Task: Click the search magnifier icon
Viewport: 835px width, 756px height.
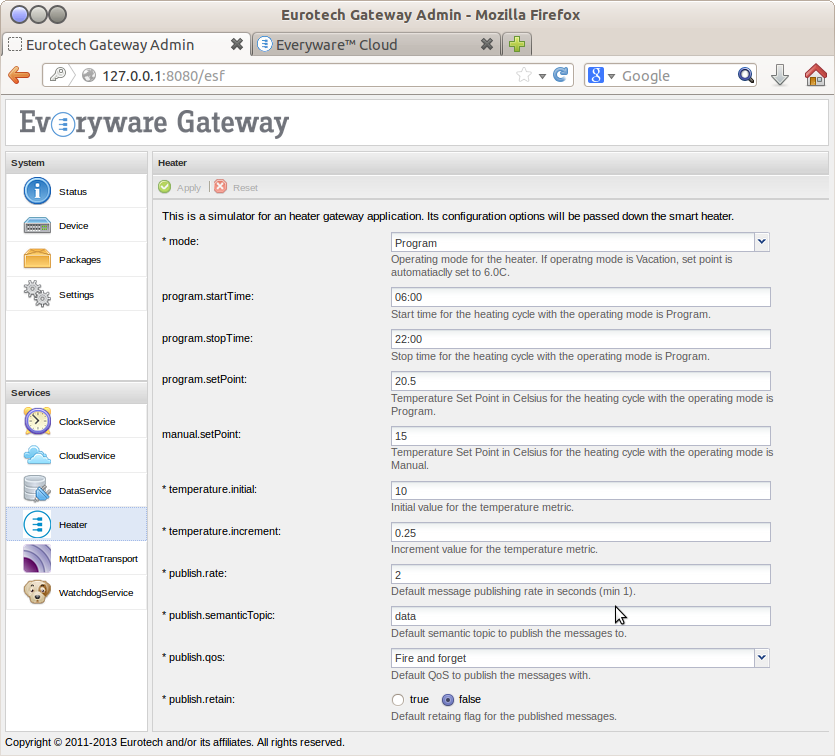Action: (746, 75)
